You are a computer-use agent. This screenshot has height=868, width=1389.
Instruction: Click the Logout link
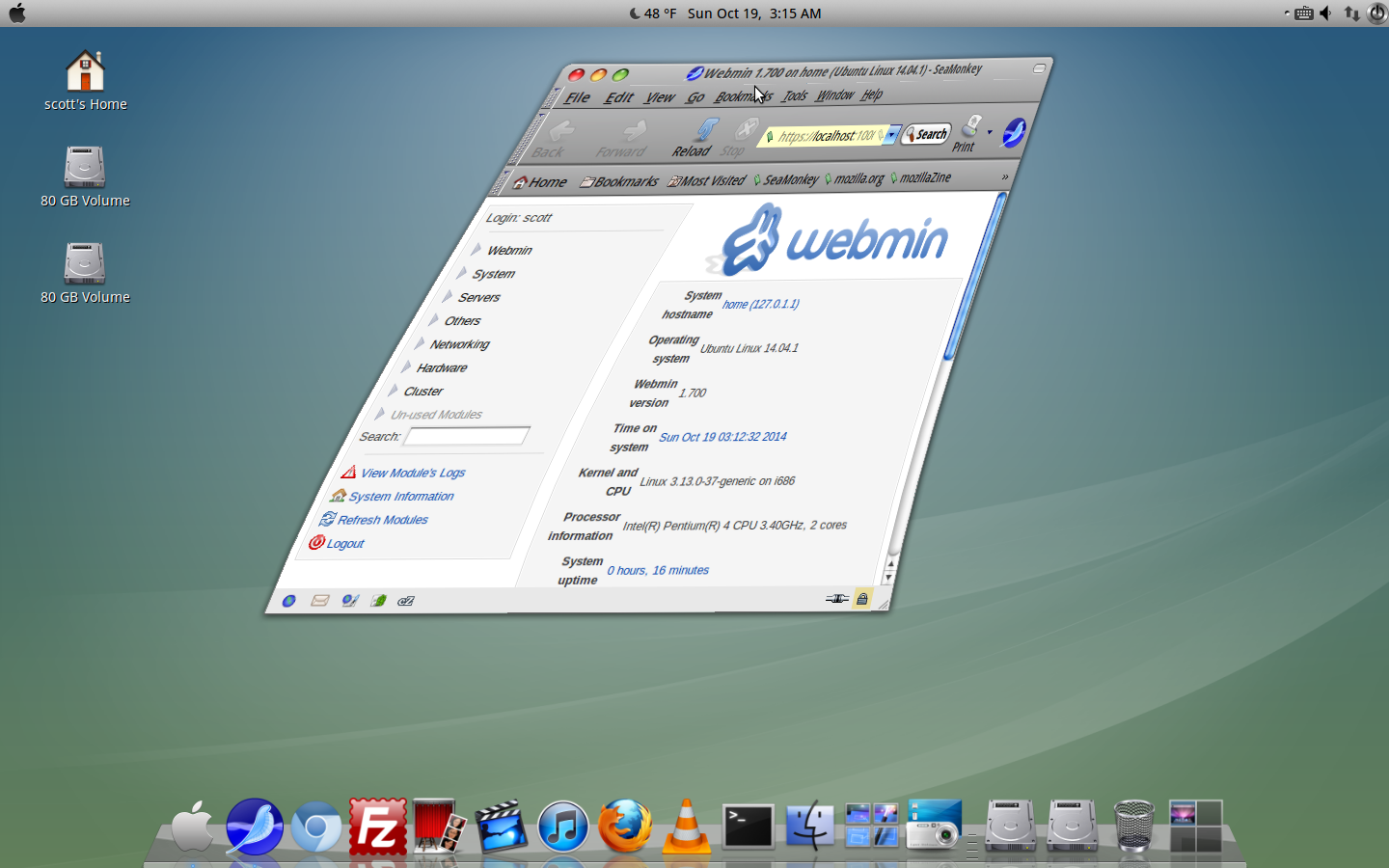(x=345, y=543)
